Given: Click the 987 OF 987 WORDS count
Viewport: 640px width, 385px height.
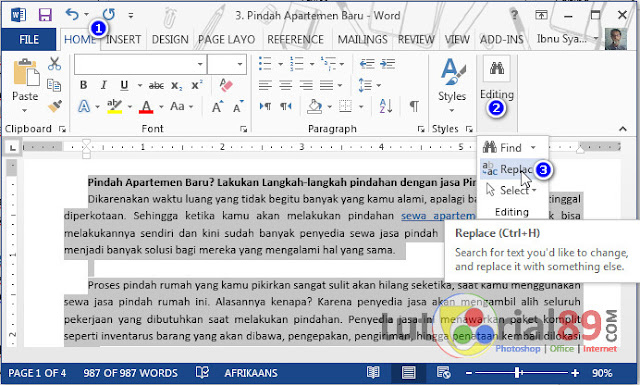Looking at the screenshot, I should 131,373.
